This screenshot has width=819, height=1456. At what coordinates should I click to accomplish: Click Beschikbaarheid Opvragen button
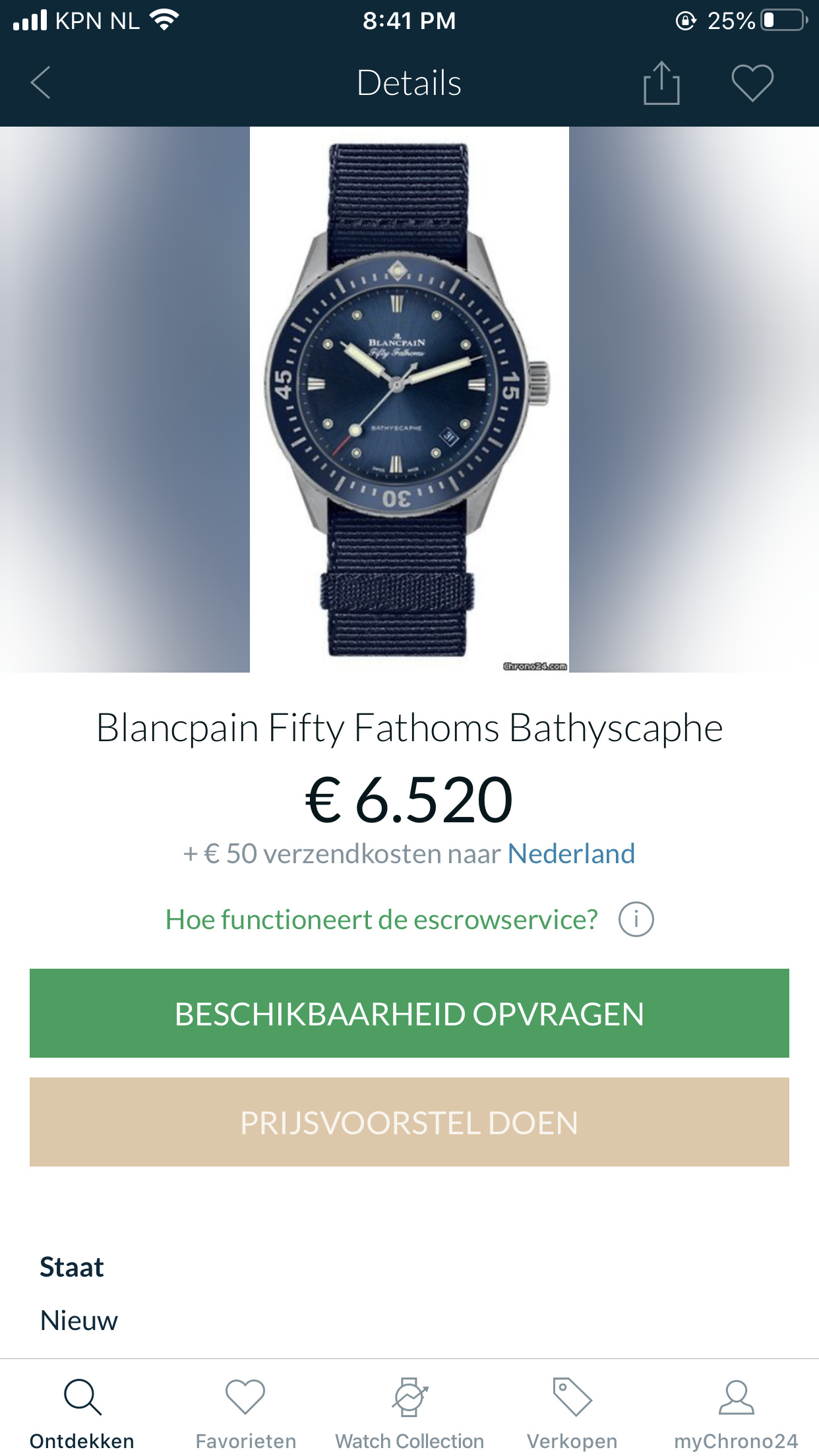point(409,1013)
